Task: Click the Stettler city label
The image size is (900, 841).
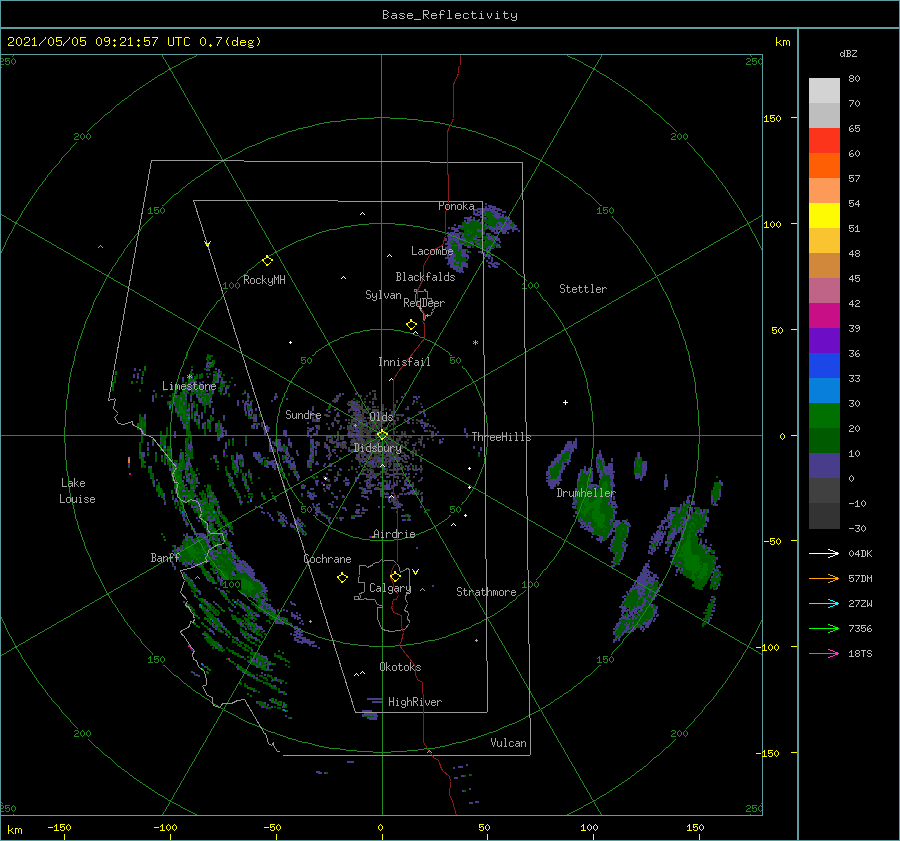Action: 583,289
